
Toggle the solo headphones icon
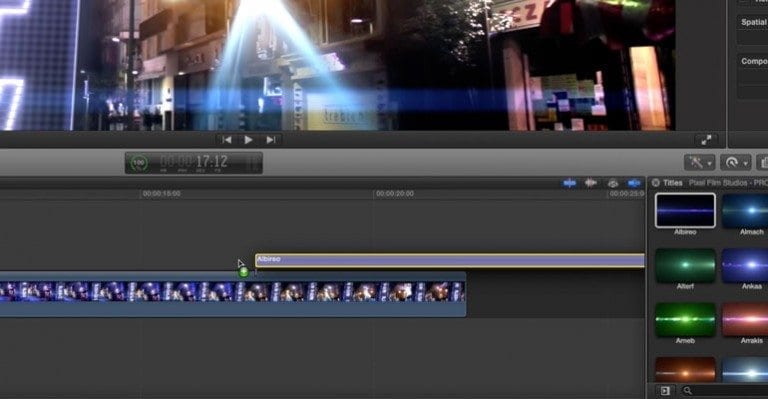pos(613,184)
